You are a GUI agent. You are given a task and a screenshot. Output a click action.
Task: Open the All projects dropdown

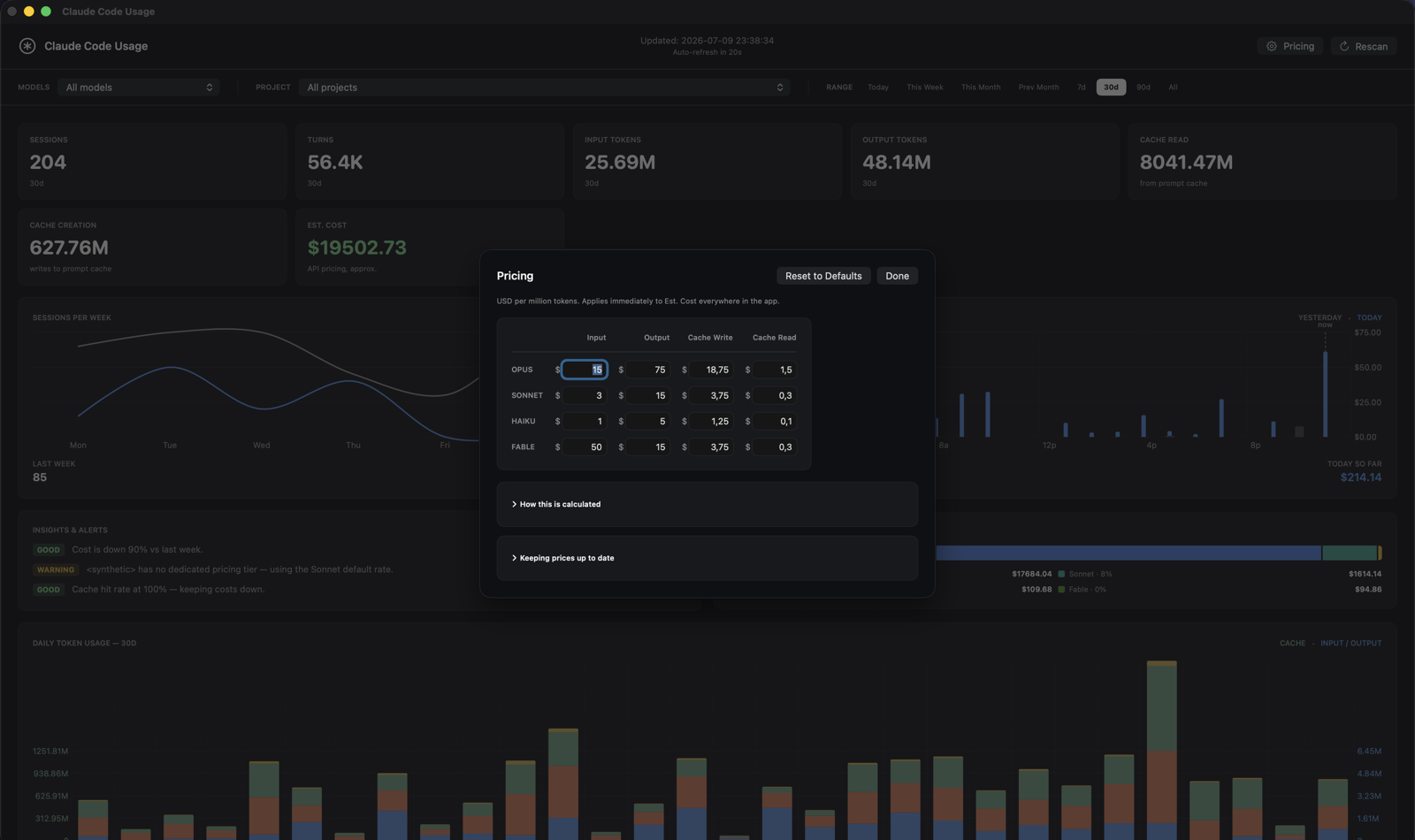click(x=545, y=88)
